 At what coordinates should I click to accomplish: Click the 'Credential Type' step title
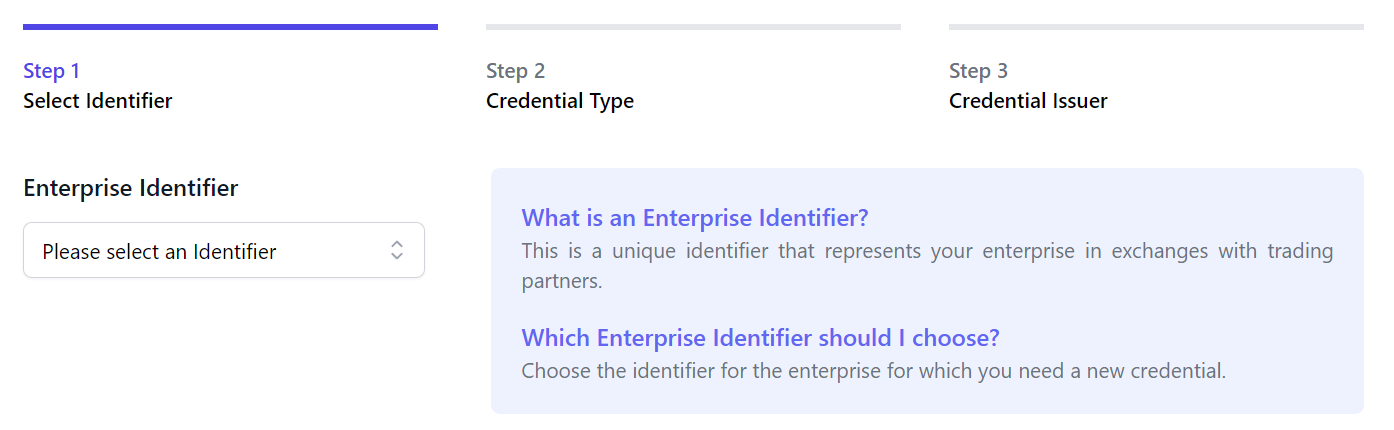560,101
